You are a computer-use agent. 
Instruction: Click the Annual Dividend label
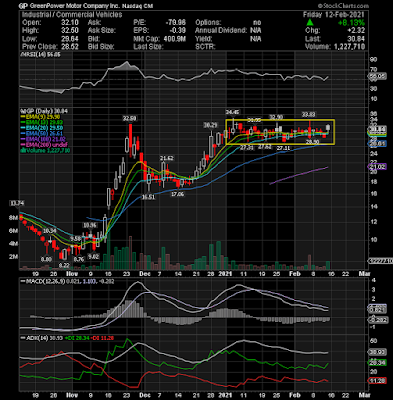click(221, 31)
